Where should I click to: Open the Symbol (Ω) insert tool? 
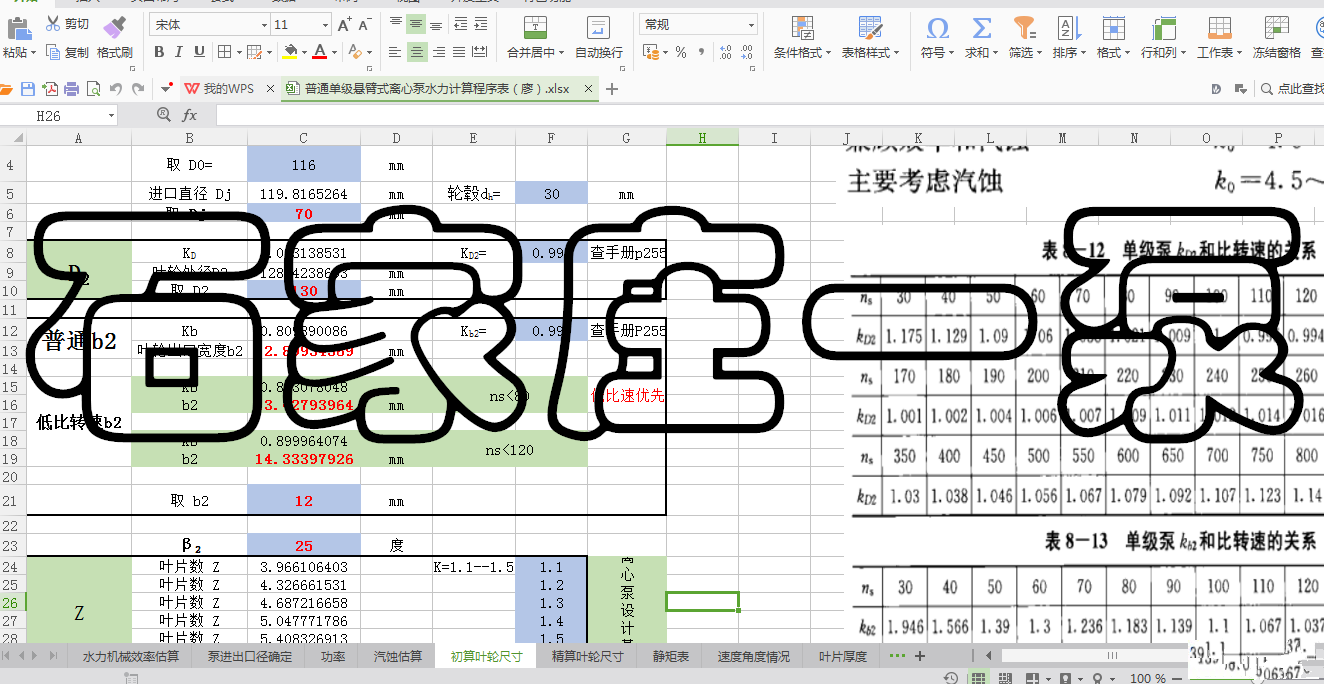[937, 28]
